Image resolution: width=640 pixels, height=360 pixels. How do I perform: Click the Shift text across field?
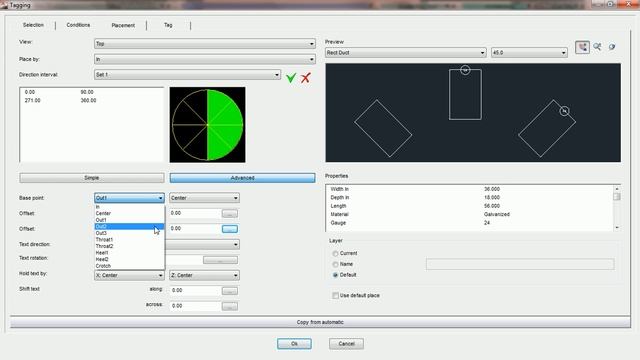tap(195, 306)
